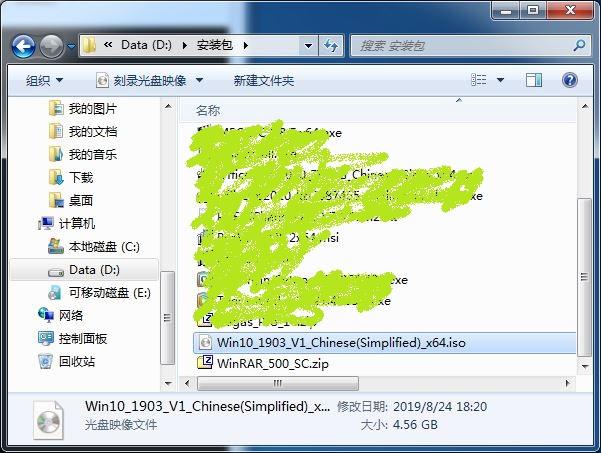Click the 桌面 folder icon

(56, 200)
